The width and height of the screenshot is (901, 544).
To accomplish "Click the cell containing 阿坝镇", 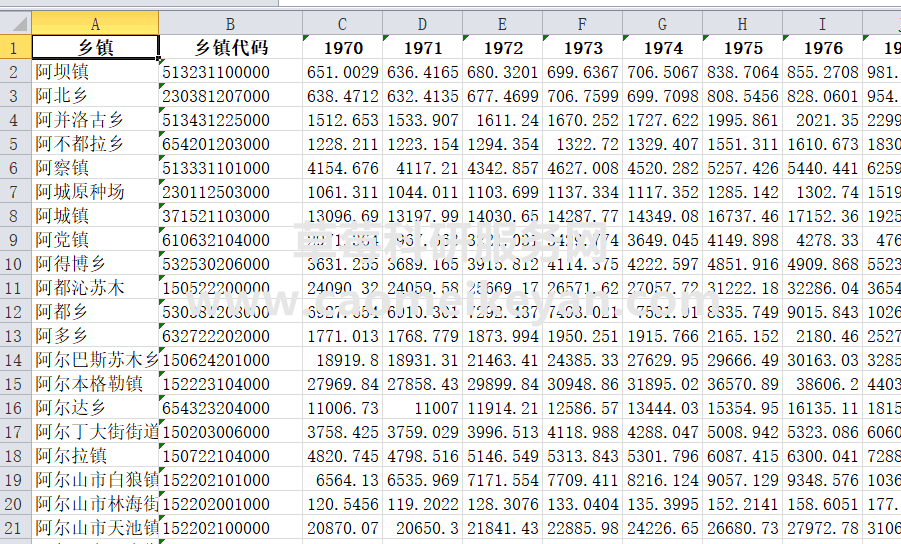I will tap(95, 71).
